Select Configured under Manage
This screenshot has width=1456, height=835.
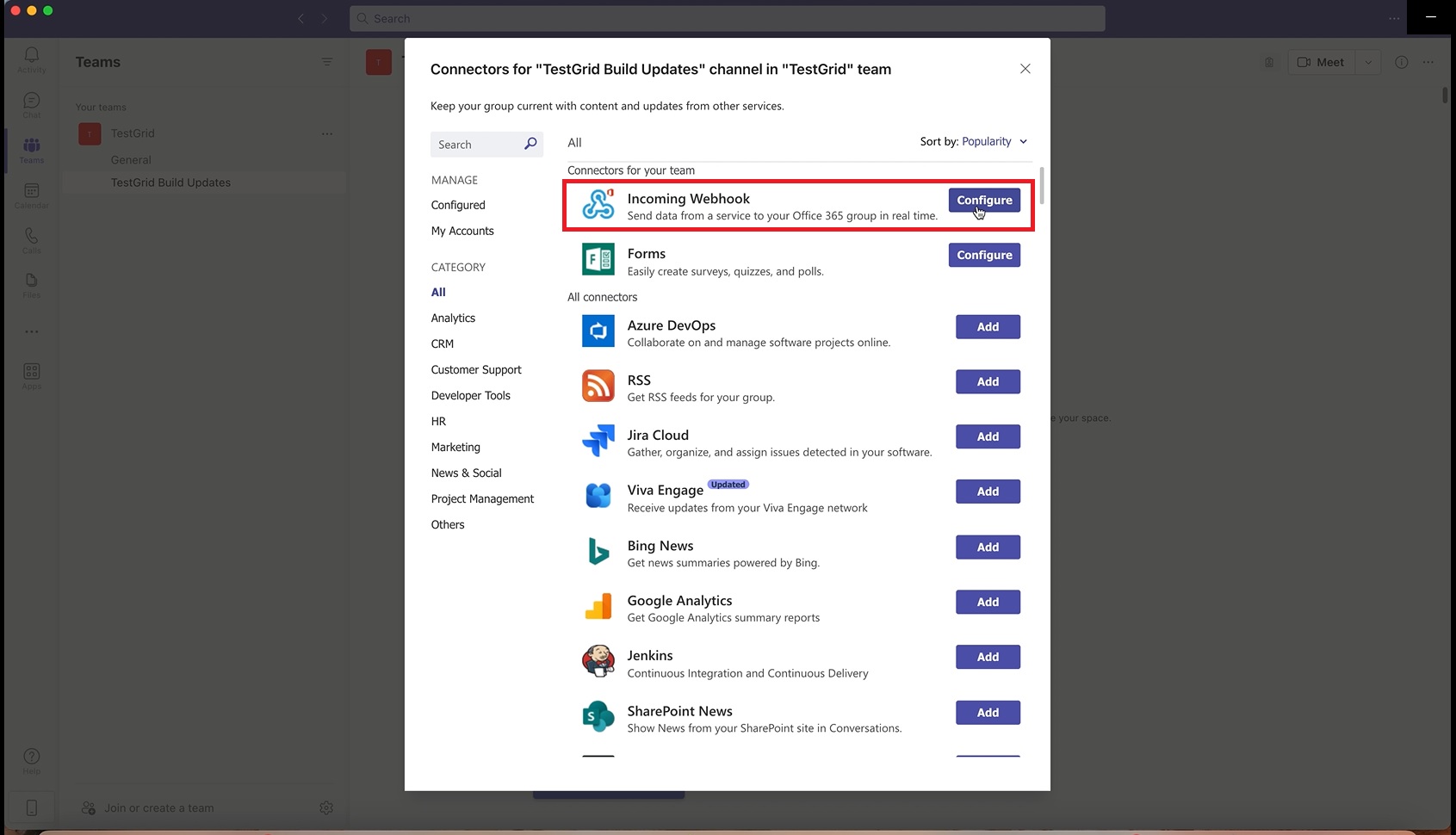click(x=458, y=205)
